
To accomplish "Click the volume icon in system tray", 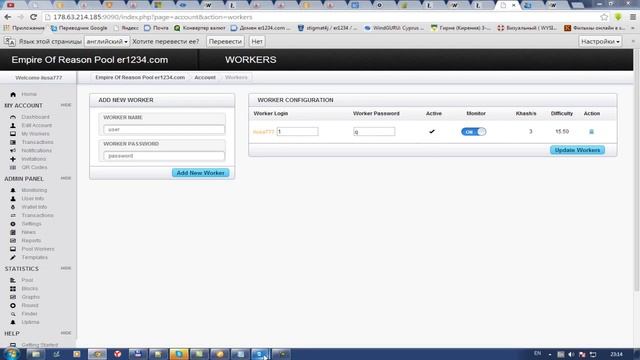I will tap(571, 354).
